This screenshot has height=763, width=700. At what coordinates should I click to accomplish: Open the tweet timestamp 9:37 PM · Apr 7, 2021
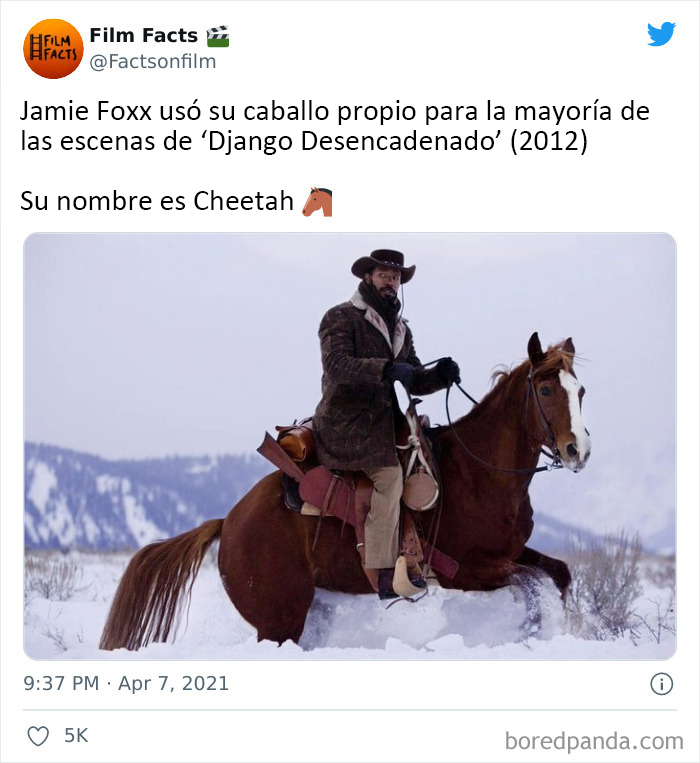click(x=126, y=683)
